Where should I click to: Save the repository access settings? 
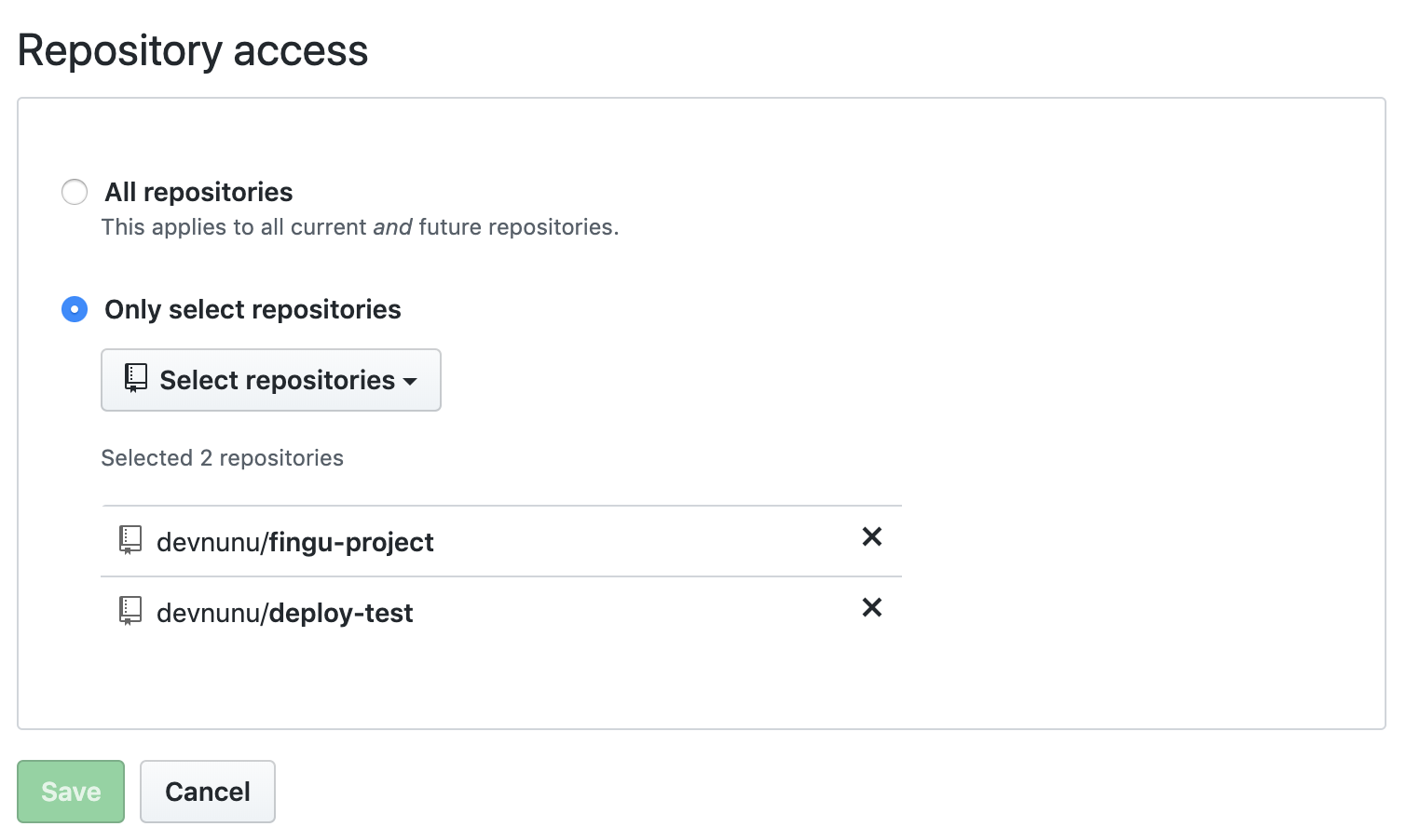point(71,792)
